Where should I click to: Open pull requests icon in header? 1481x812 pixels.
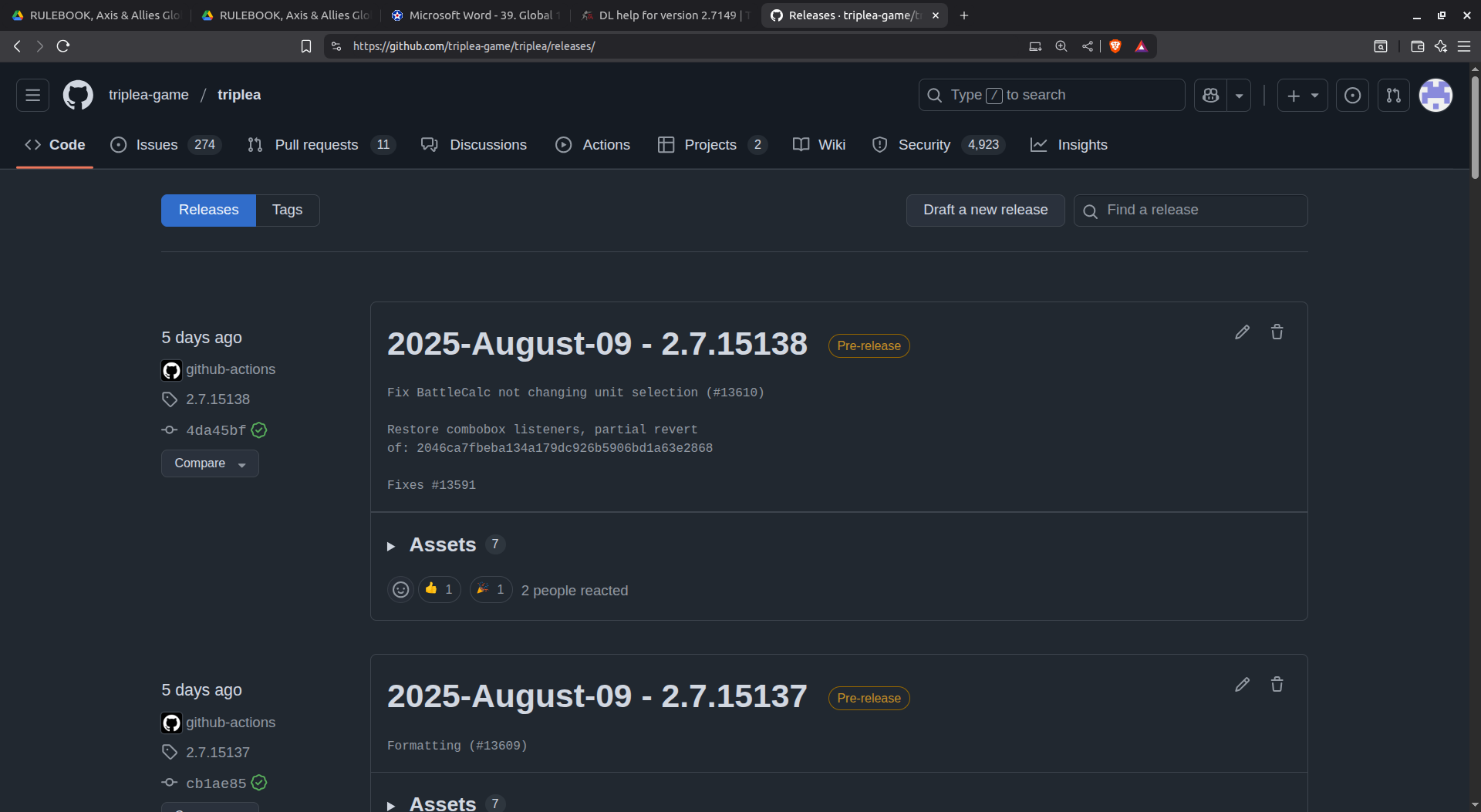(x=1393, y=95)
